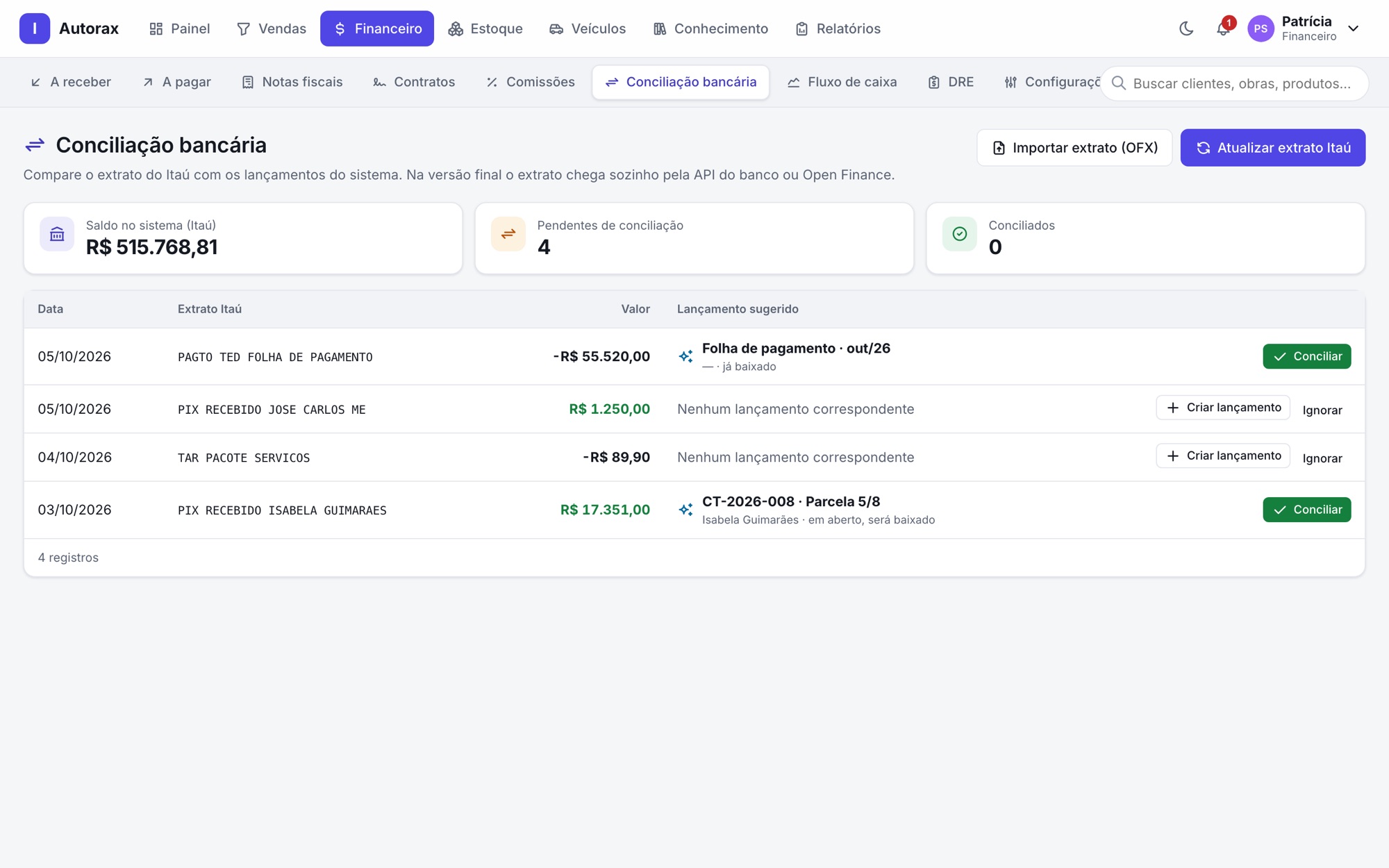Image resolution: width=1389 pixels, height=868 pixels.
Task: Open the Painel menu
Action: point(179,28)
